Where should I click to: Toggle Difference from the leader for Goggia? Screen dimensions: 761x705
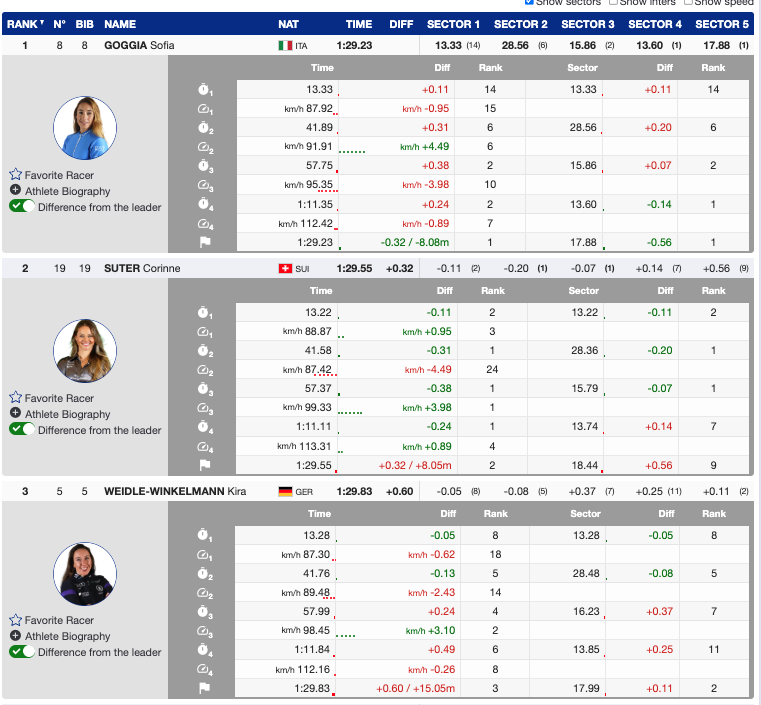click(x=23, y=207)
